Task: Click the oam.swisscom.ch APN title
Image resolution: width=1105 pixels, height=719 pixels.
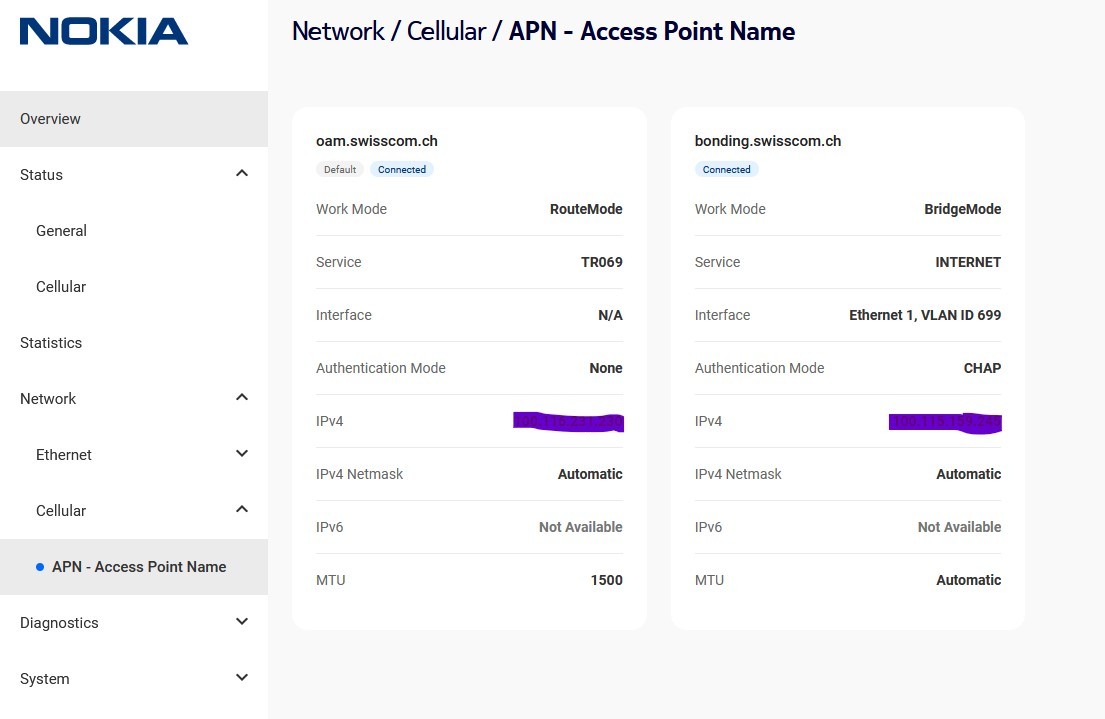Action: point(377,141)
